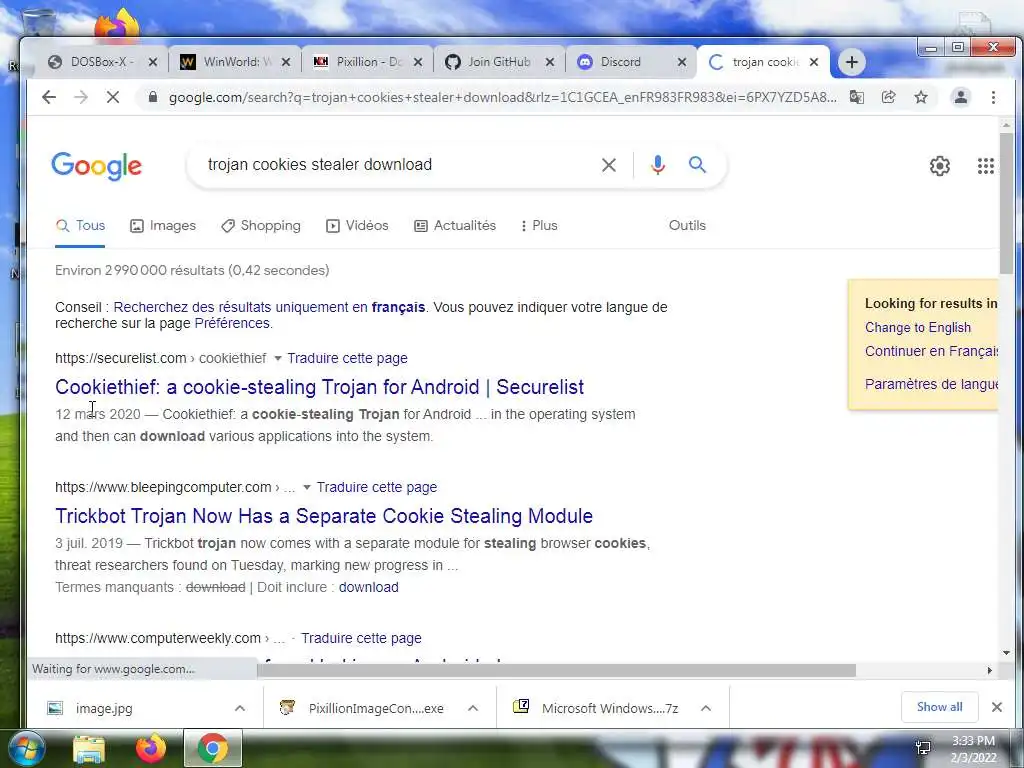
Task: Switch to the Discord tab
Action: 632,62
